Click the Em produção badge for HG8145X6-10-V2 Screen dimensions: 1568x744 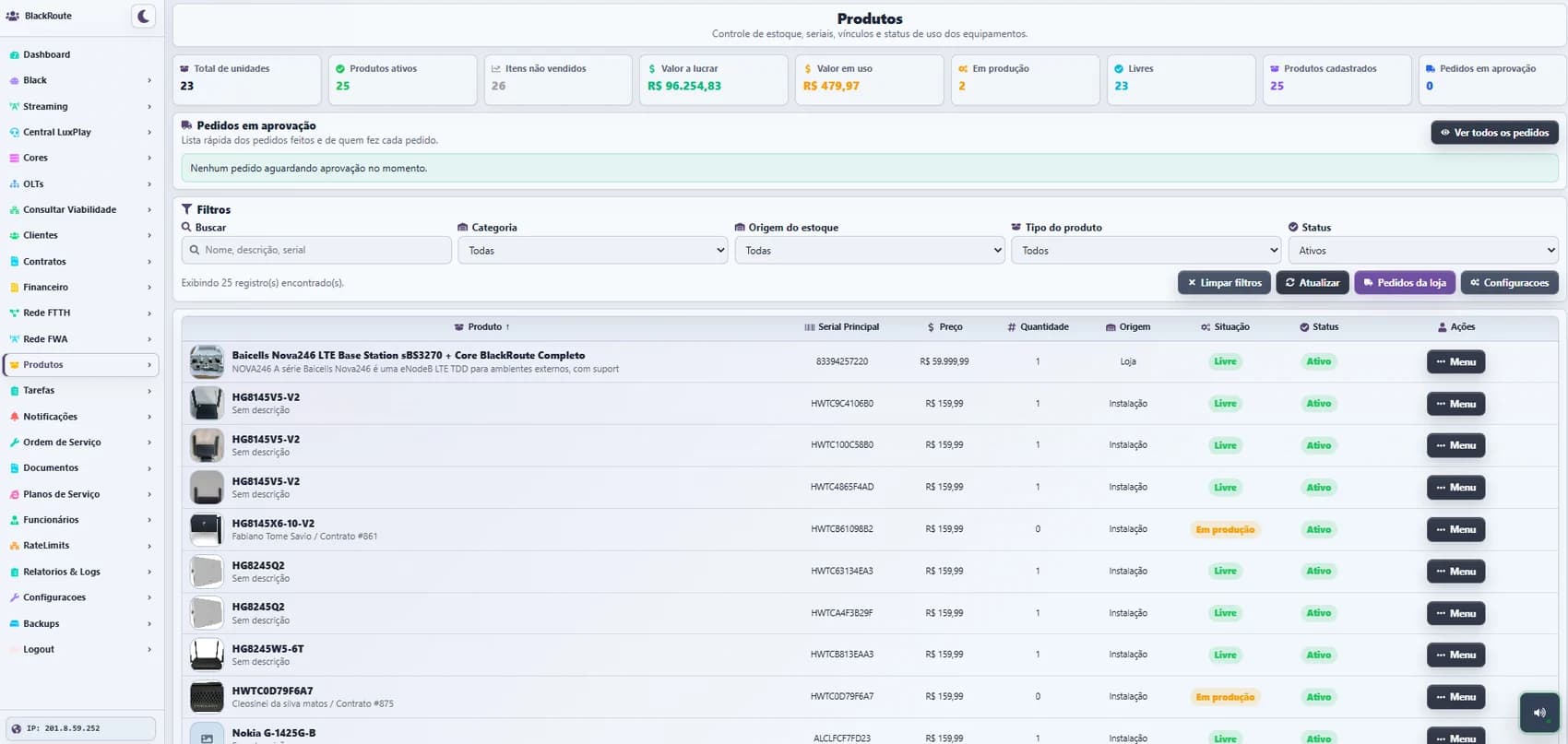[1225, 530]
